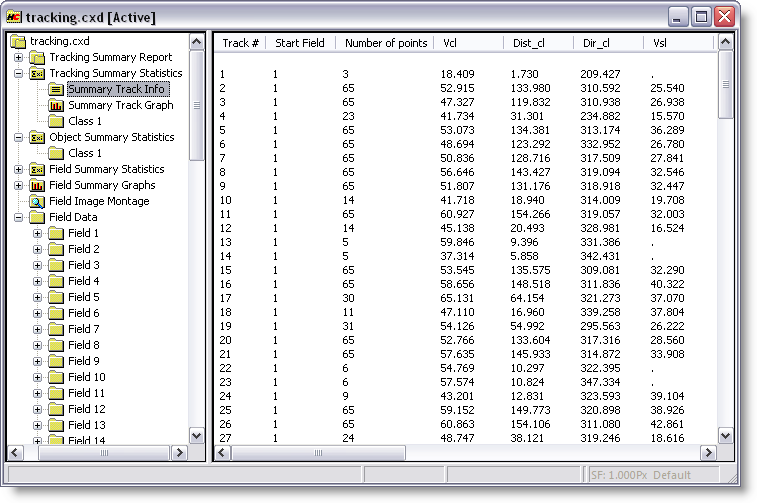Expand the Field 5 folder
Screen dimensions: 757x503
pyautogui.click(x=37, y=297)
